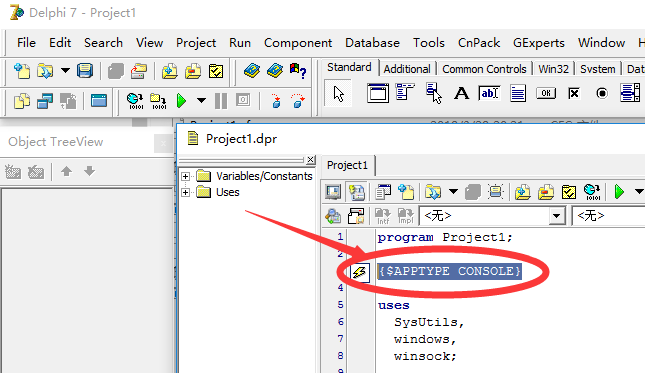Expand the Variables/Constants tree node
The width and height of the screenshot is (645, 373).
point(185,176)
